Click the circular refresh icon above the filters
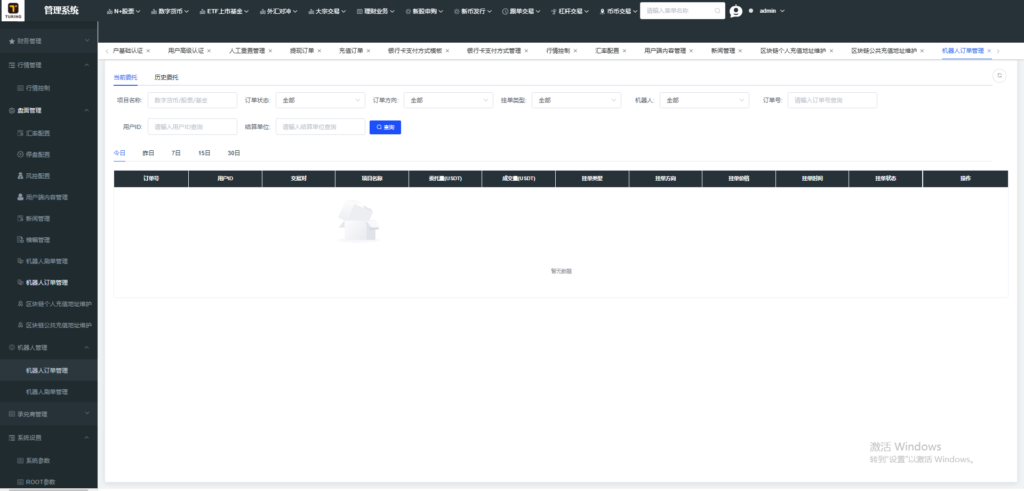1024x491 pixels. pos(999,76)
